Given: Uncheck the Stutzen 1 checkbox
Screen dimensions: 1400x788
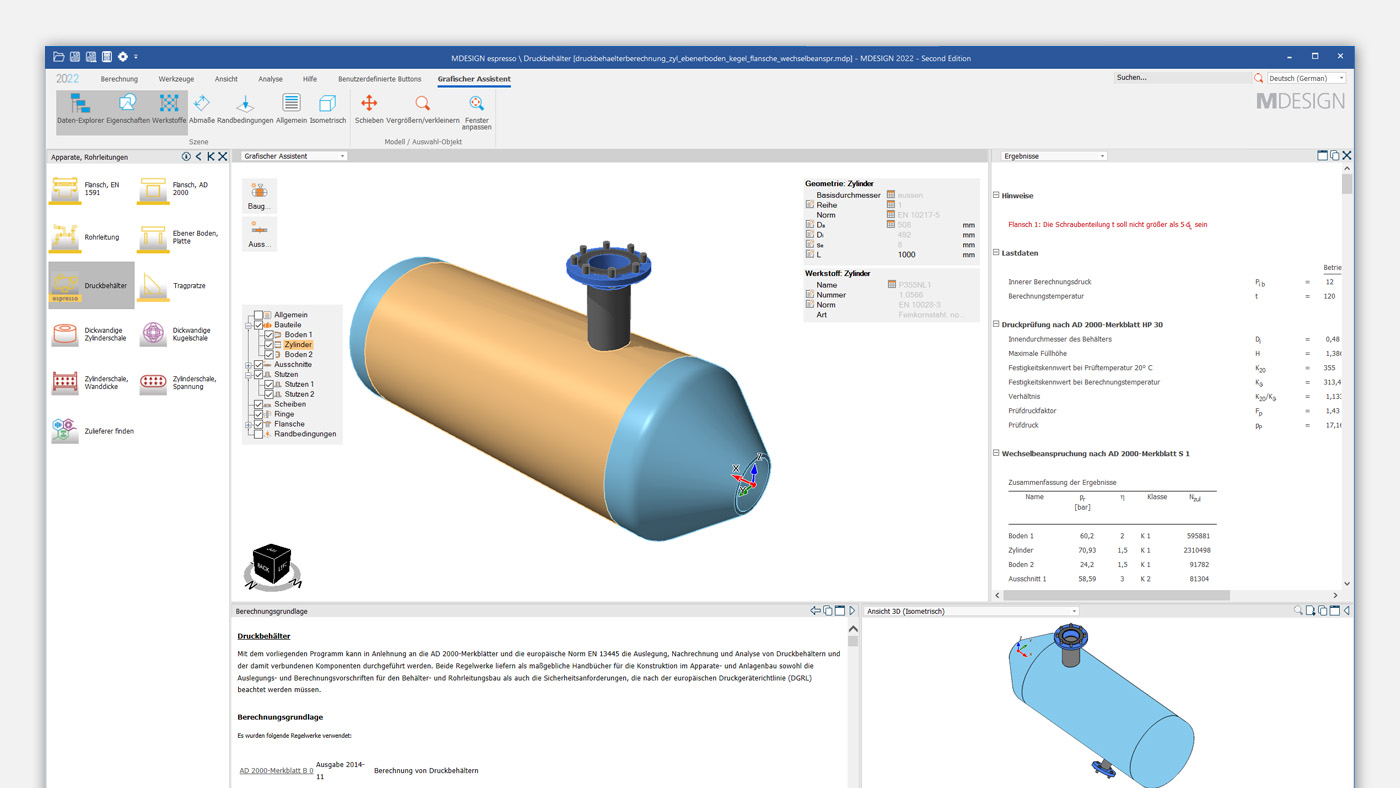Looking at the screenshot, I should (x=268, y=384).
